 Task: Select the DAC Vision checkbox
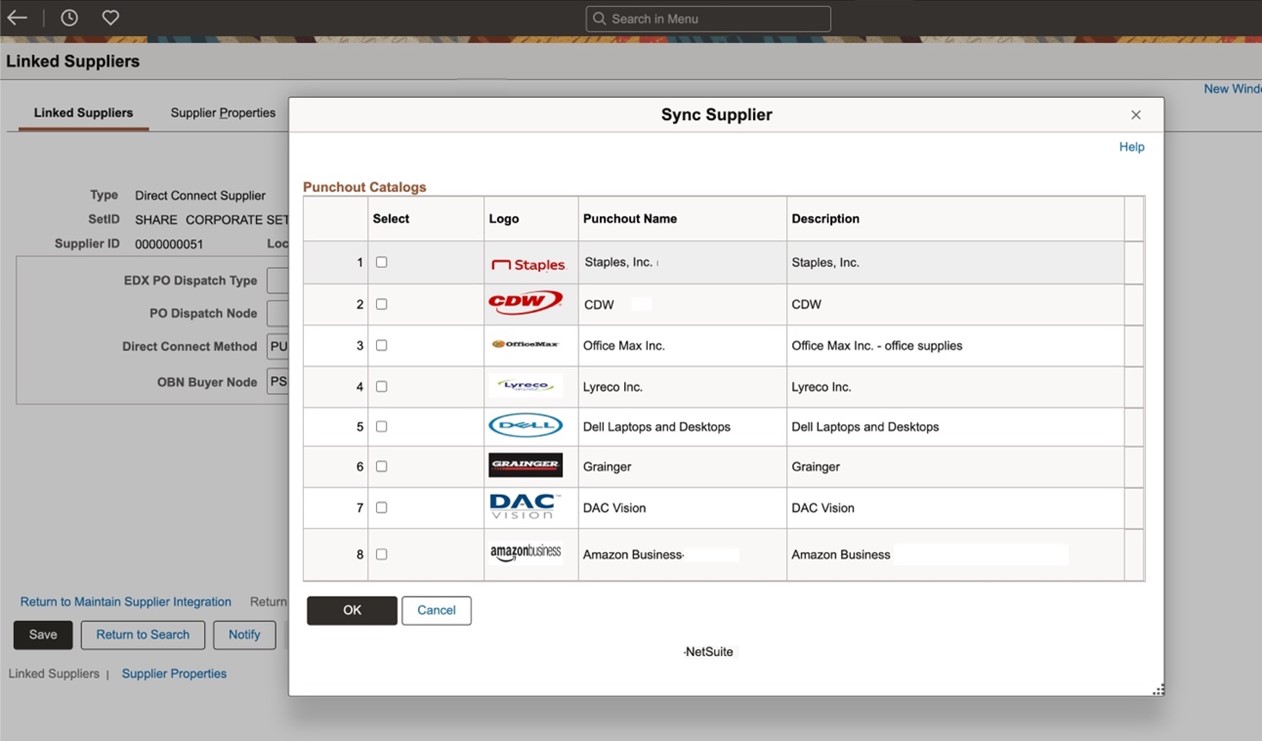click(x=381, y=508)
